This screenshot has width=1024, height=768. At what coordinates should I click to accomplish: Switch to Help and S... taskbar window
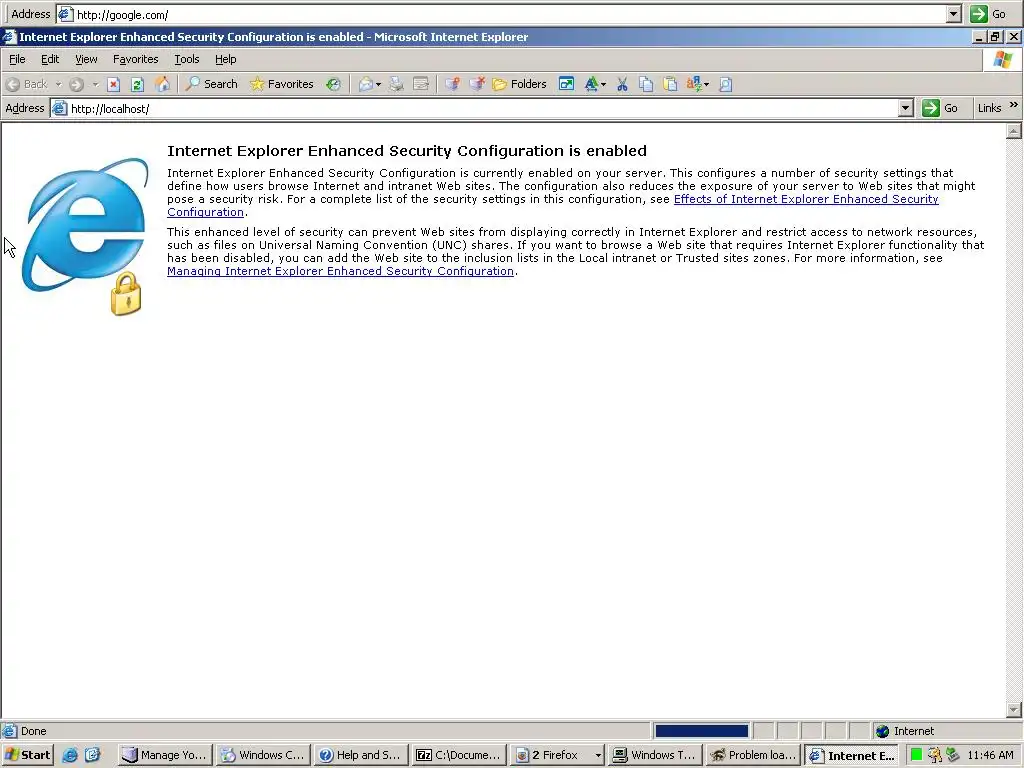(x=361, y=755)
